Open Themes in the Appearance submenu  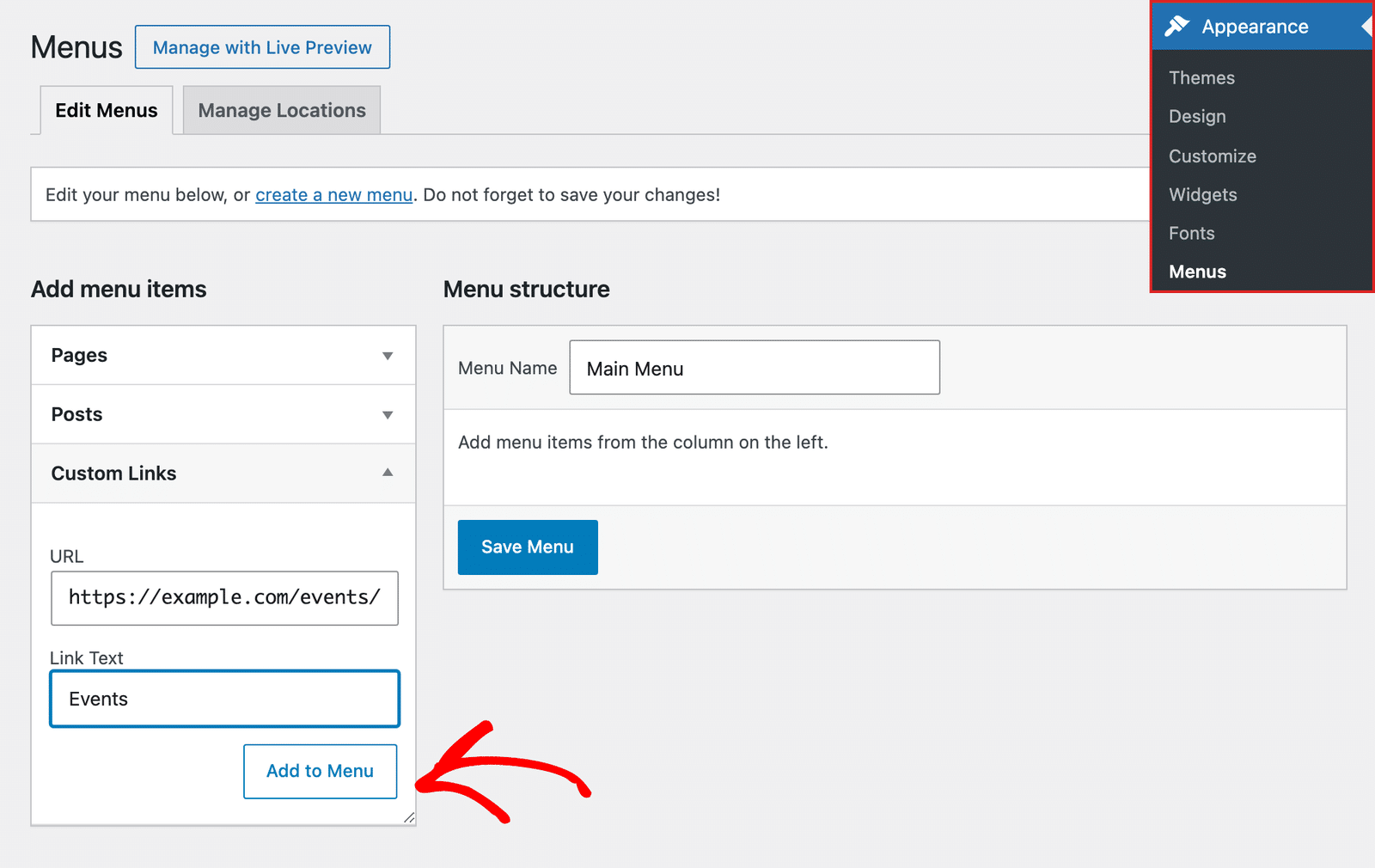(1201, 78)
